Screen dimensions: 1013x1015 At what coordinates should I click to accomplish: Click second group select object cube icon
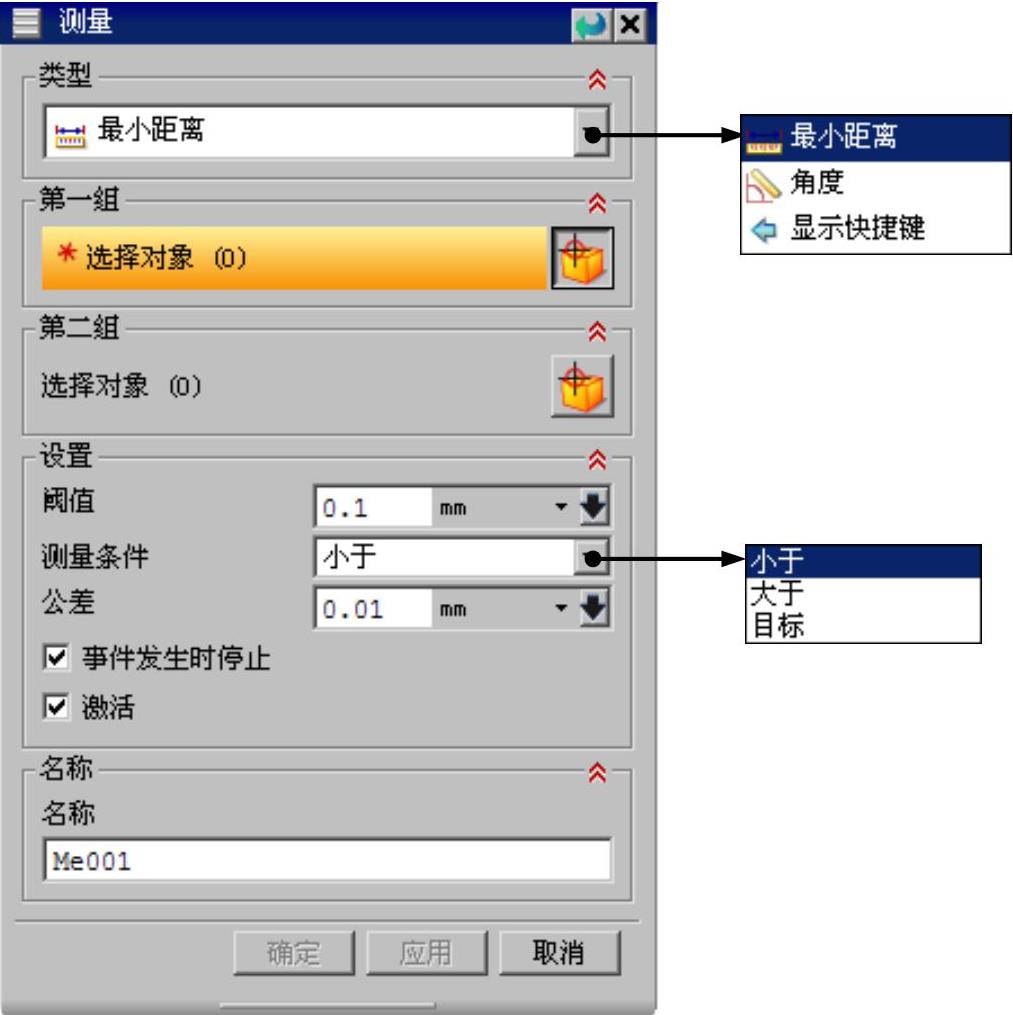(x=582, y=386)
